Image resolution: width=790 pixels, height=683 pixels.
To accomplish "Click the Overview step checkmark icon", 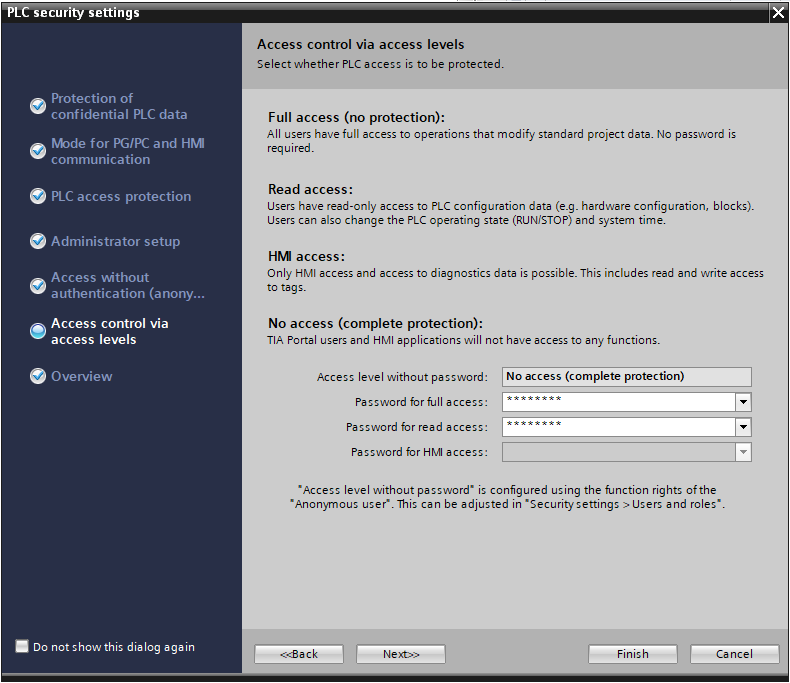I will pyautogui.click(x=38, y=376).
